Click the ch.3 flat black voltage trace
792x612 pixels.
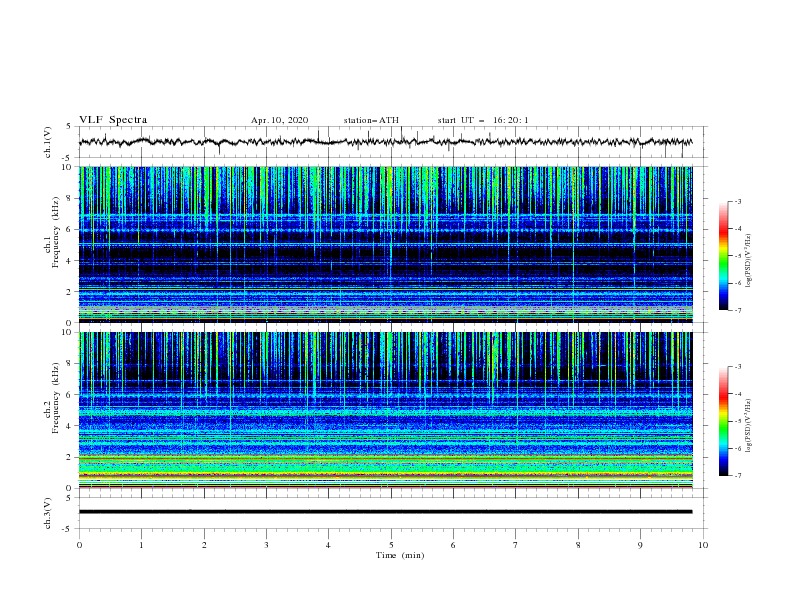(385, 512)
